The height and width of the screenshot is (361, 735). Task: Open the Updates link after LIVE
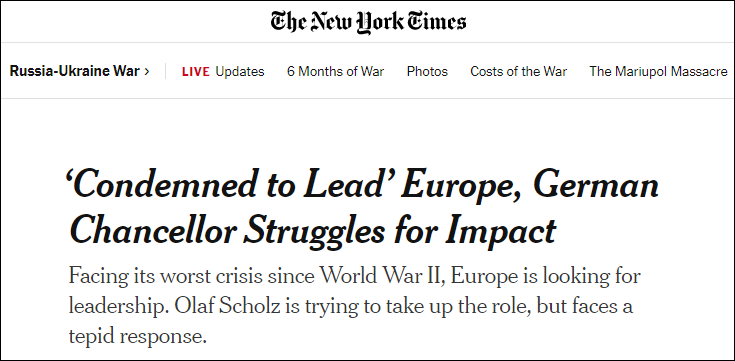[x=240, y=72]
